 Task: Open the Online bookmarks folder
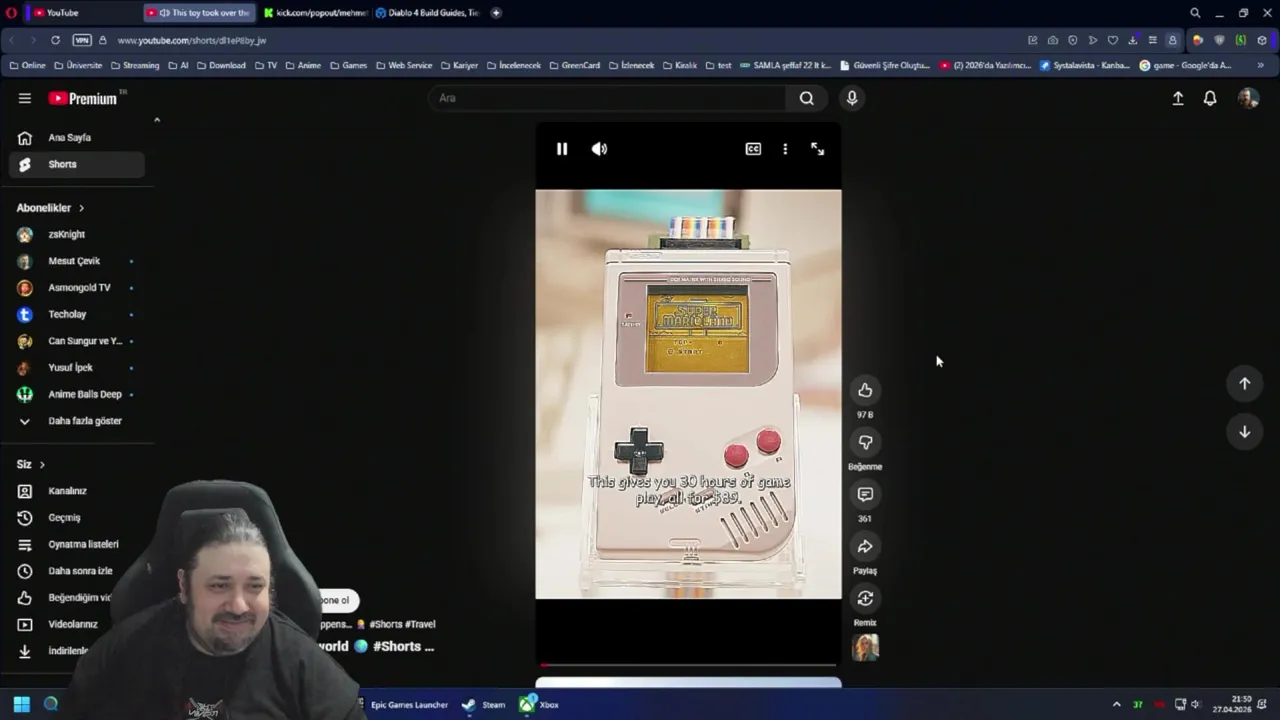click(27, 65)
